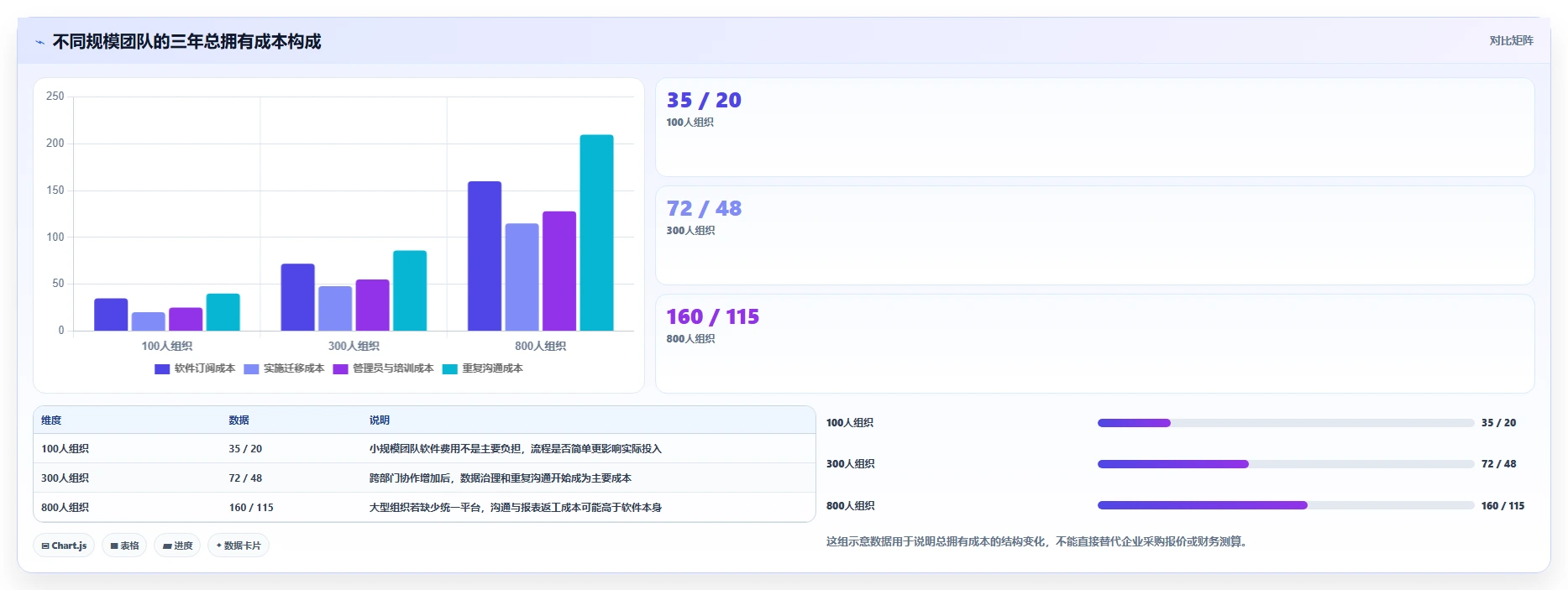This screenshot has width=1568, height=590.
Task: Click the 800人组织 label left of progress bar
Action: point(851,506)
